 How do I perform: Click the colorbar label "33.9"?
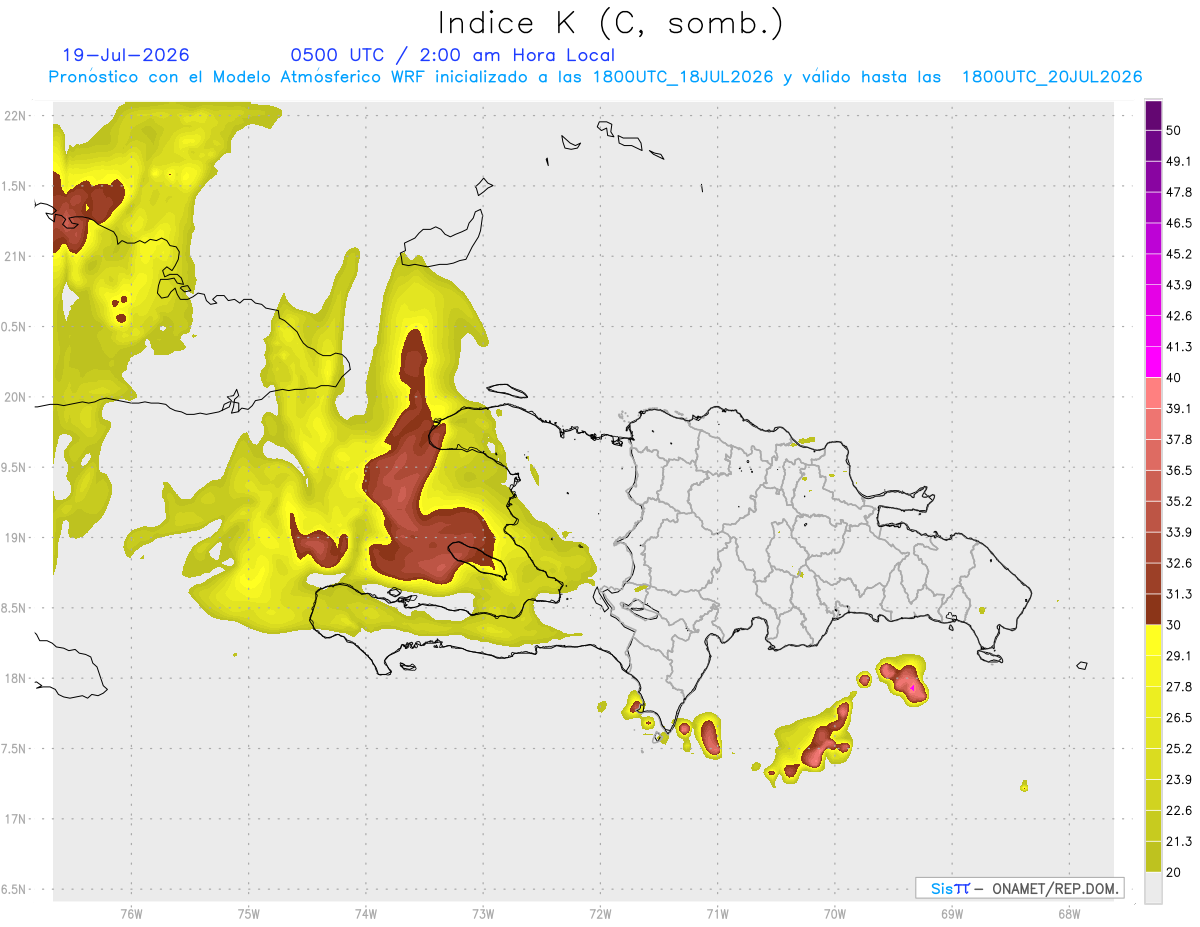[x=1179, y=532]
